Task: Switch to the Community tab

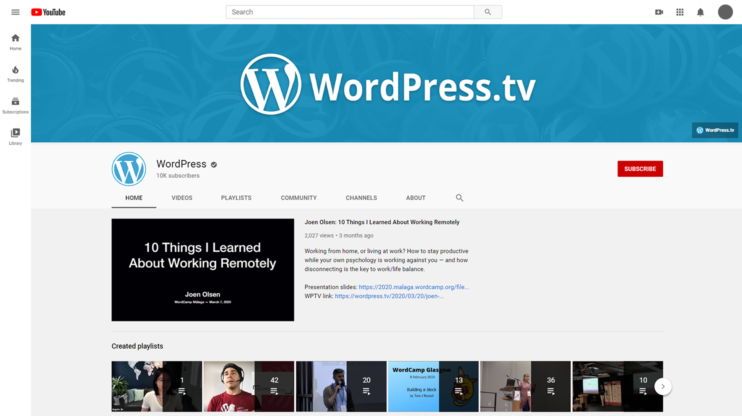Action: point(299,198)
